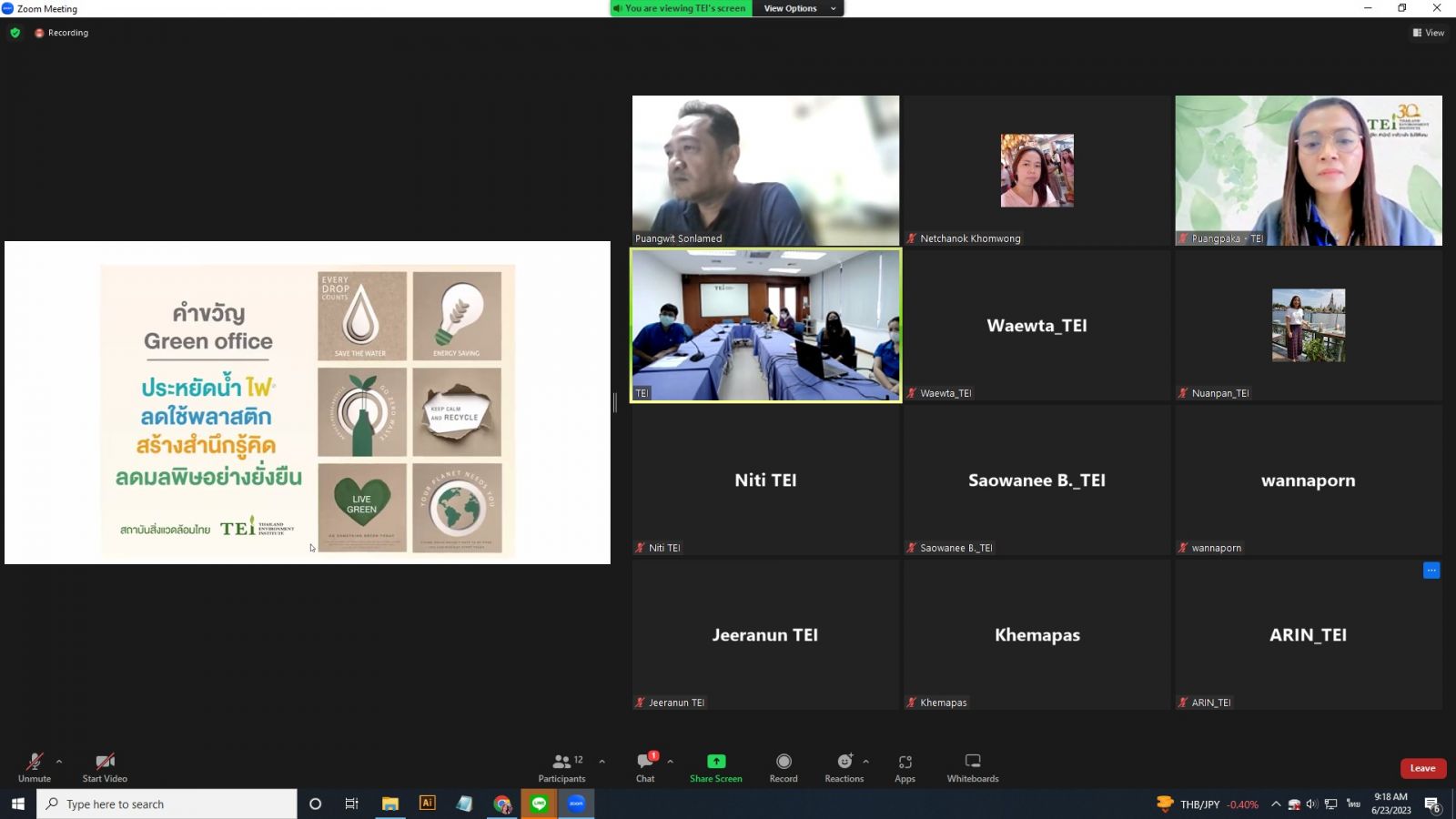The height and width of the screenshot is (819, 1456).
Task: Open Adobe Illustrator from taskbar
Action: pos(427,804)
